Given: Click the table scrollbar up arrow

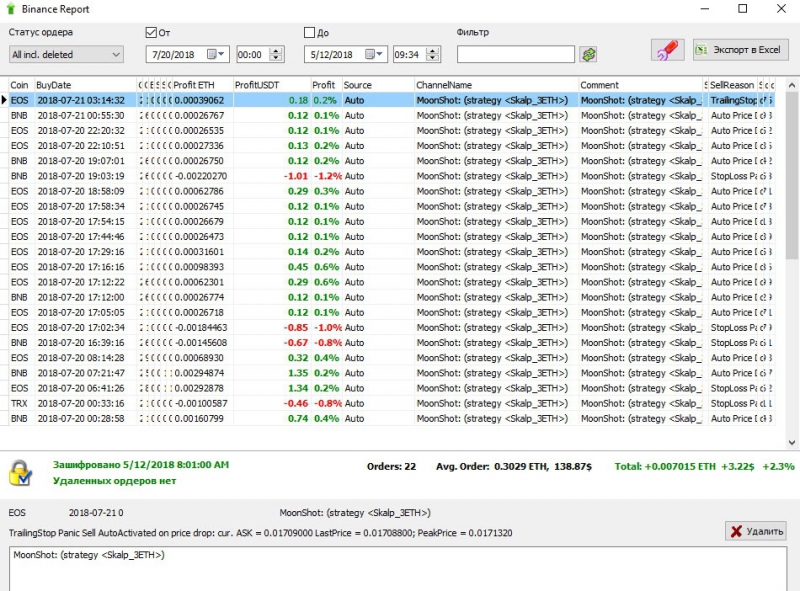Looking at the screenshot, I should coord(792,85).
